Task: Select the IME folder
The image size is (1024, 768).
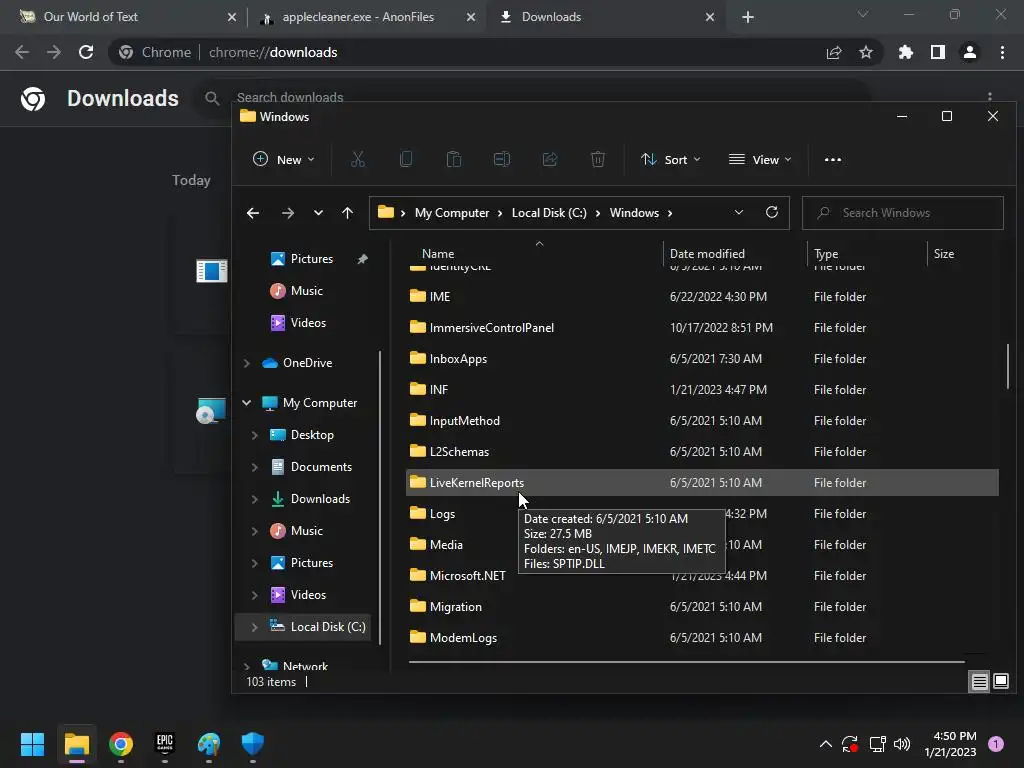Action: 702,296
